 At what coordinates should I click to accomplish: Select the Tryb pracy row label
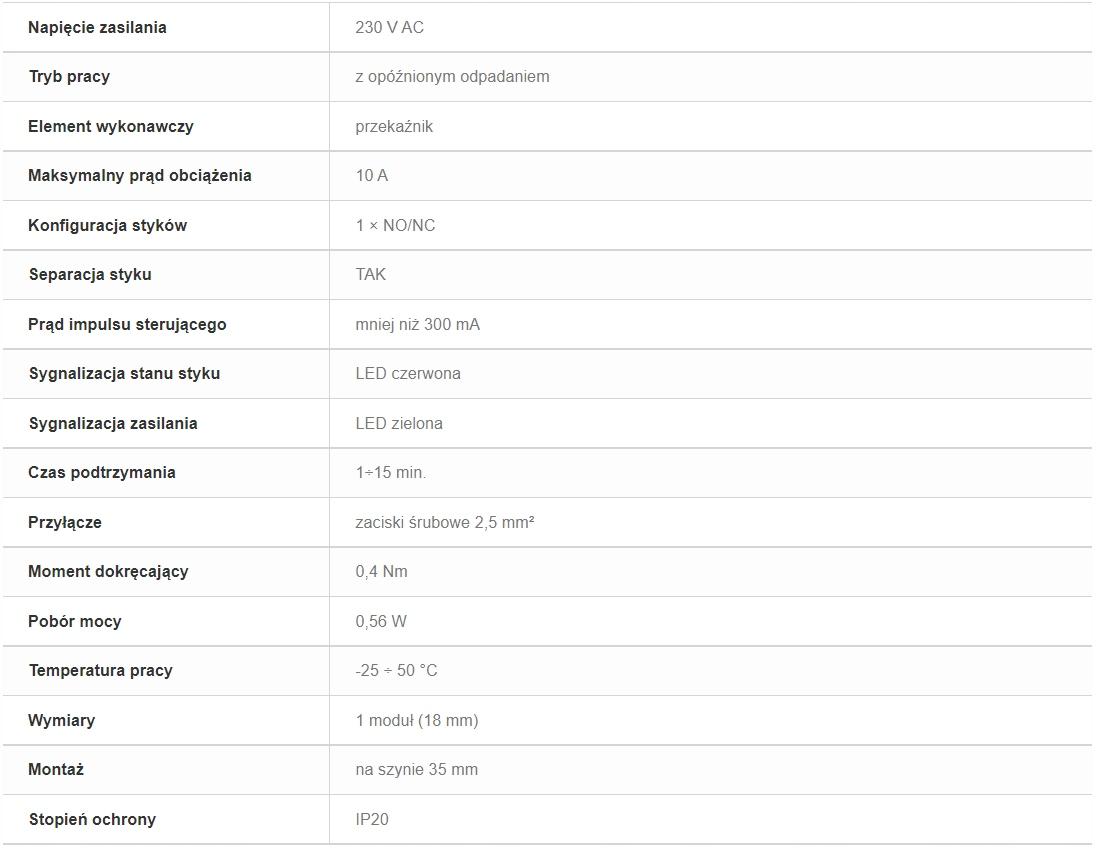point(69,77)
